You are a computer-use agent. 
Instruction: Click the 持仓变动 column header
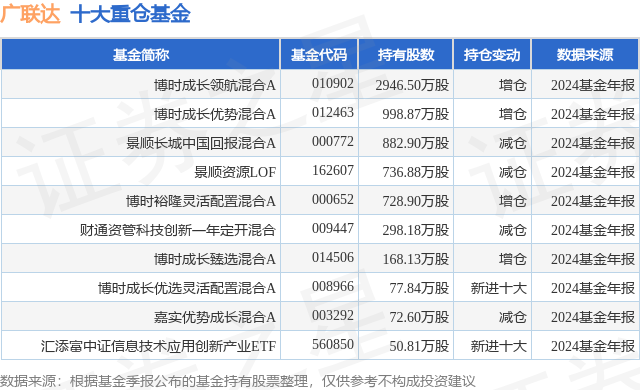pos(492,55)
